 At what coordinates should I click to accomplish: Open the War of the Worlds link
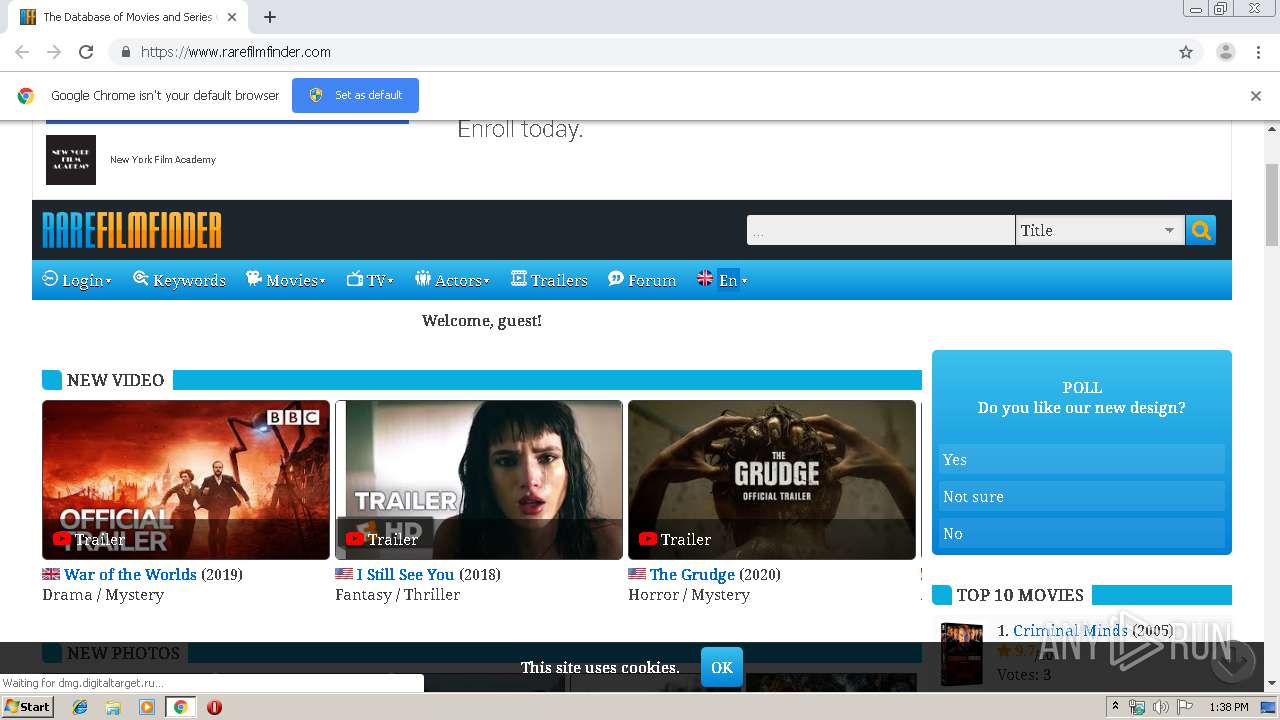(130, 574)
